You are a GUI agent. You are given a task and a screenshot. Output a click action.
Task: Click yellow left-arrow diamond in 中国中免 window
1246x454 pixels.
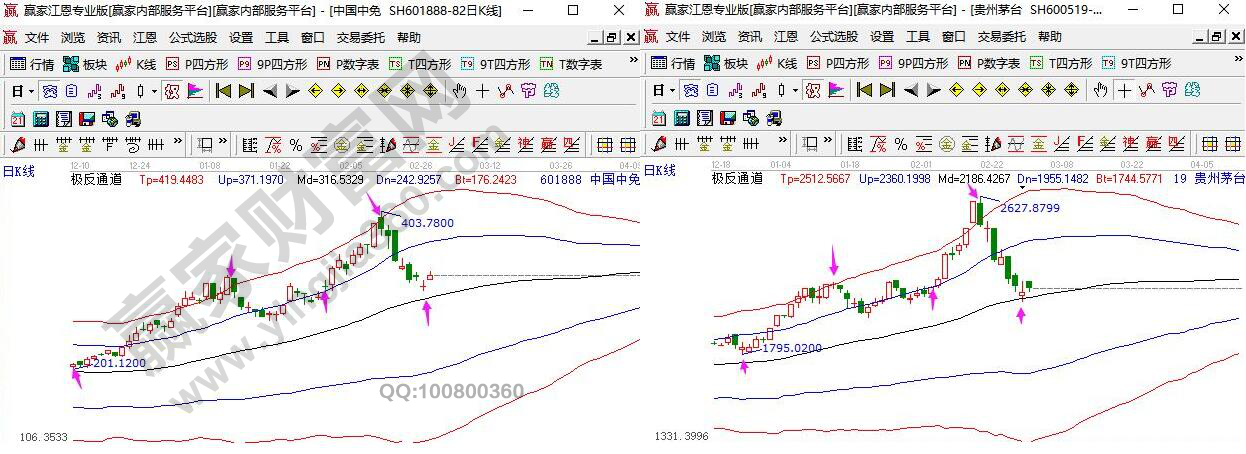point(314,91)
